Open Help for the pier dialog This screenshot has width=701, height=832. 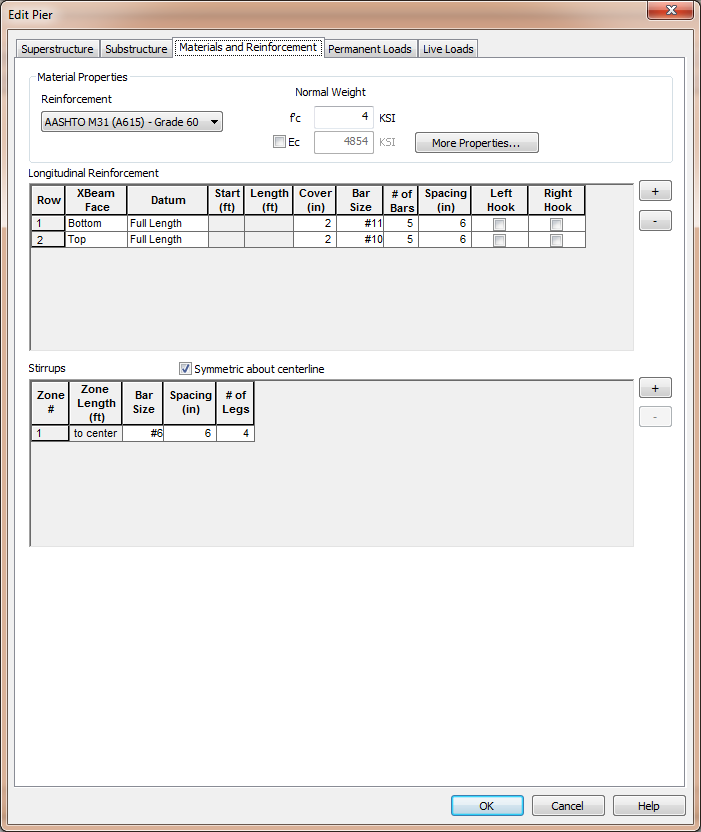pyautogui.click(x=649, y=806)
